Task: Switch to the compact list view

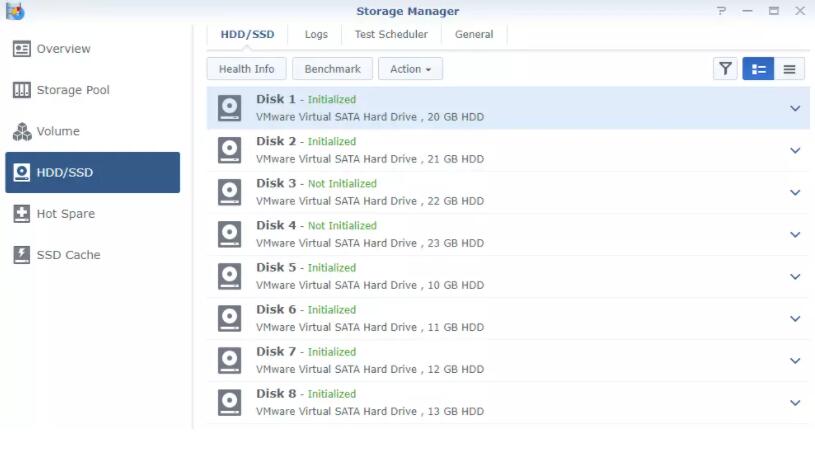Action: pyautogui.click(x=789, y=69)
